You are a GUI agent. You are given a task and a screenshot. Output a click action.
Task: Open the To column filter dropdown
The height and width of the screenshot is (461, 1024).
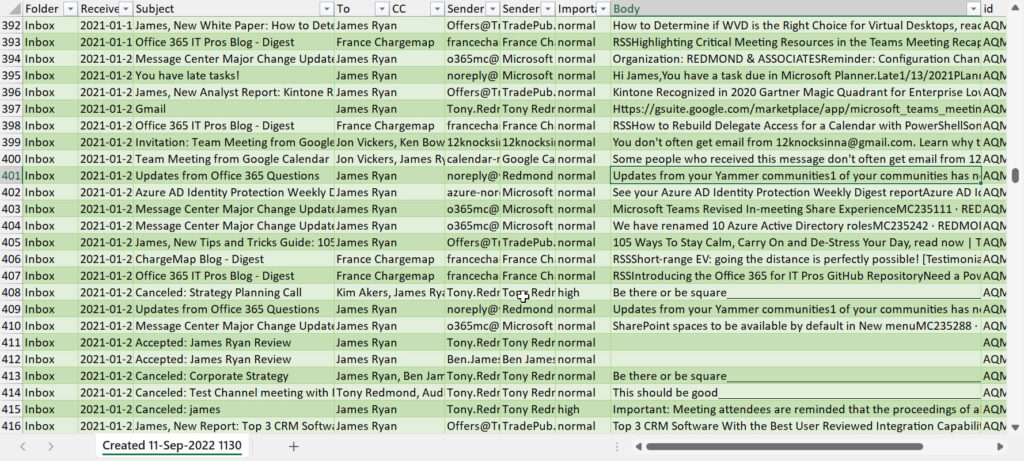pos(382,8)
